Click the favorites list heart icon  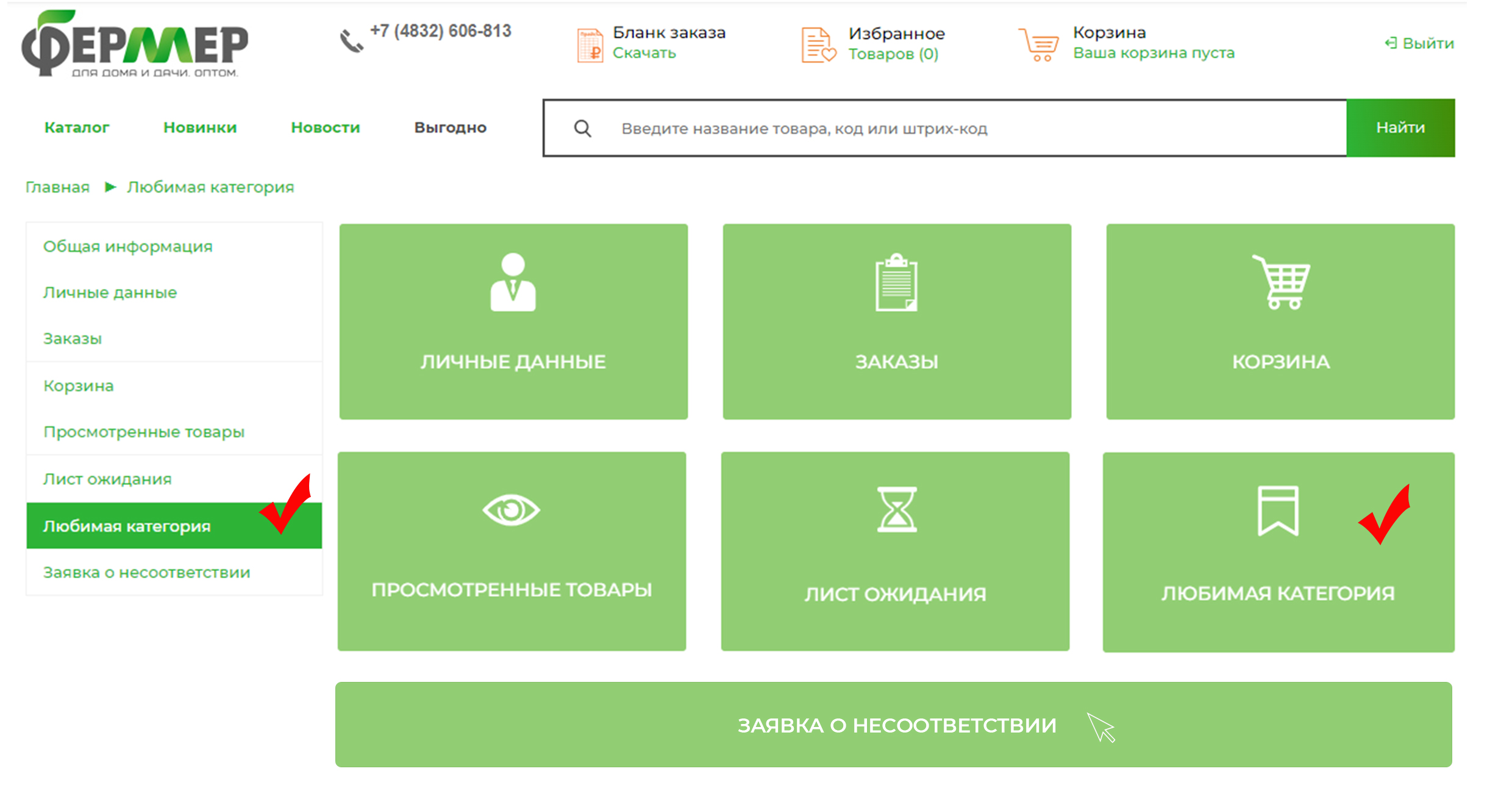[818, 45]
